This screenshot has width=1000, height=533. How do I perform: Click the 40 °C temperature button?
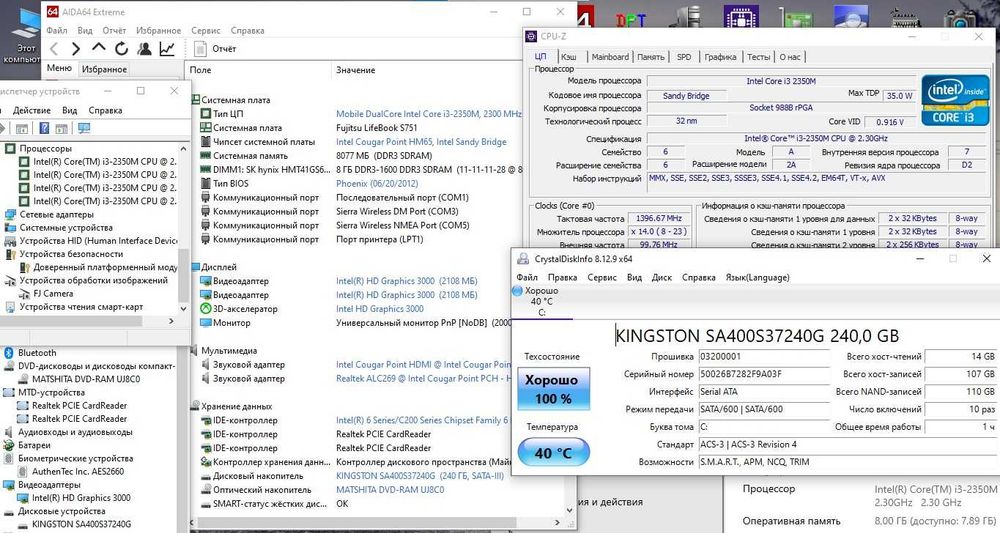(553, 453)
